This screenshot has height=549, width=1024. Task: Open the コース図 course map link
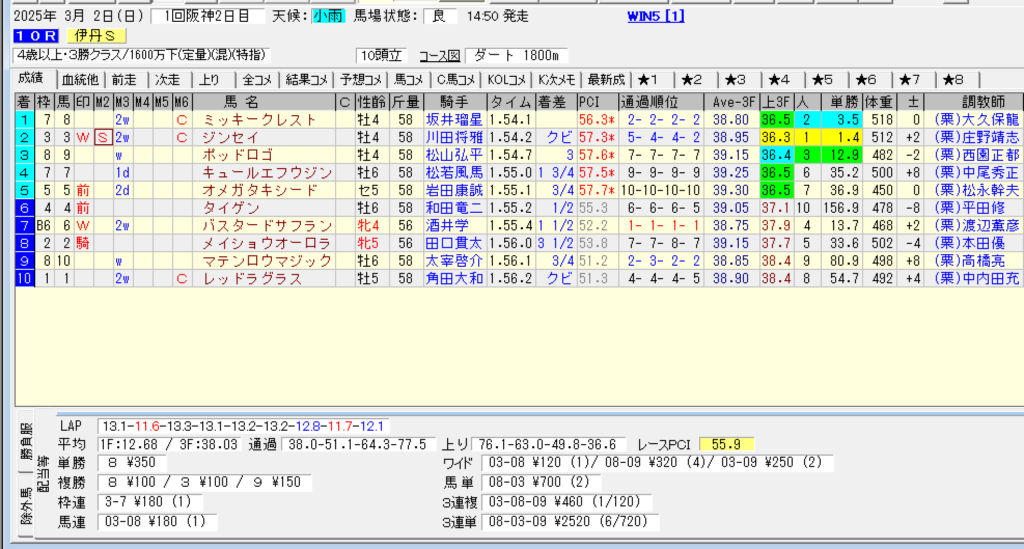point(440,56)
